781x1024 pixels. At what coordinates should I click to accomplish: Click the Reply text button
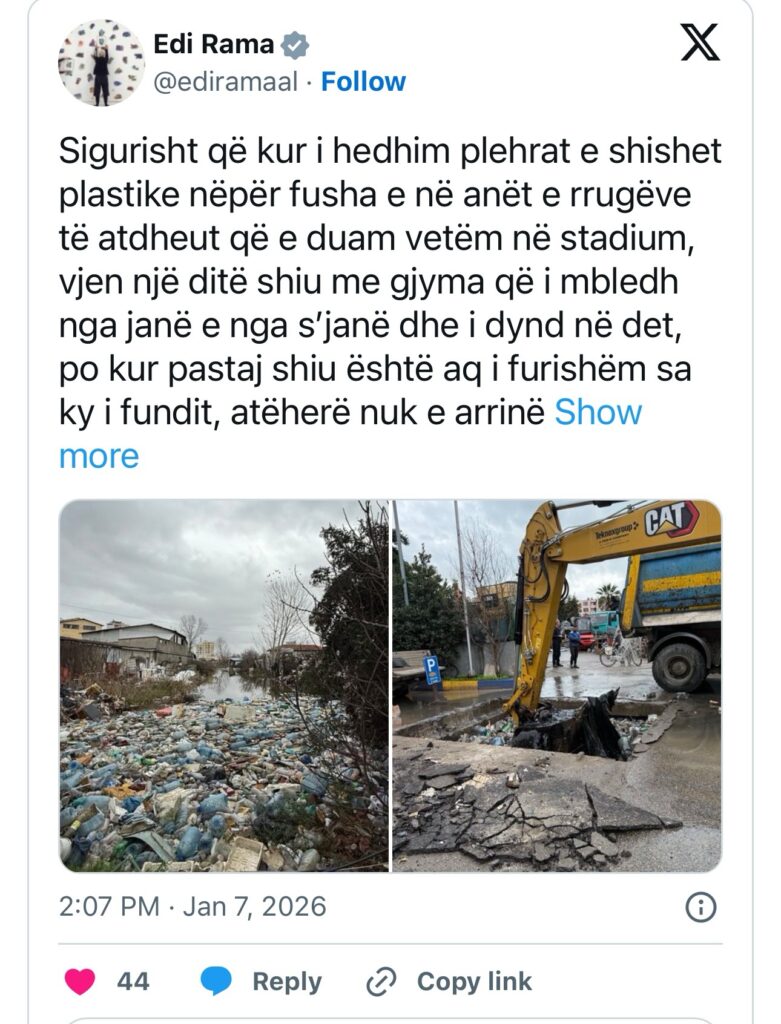[x=287, y=982]
